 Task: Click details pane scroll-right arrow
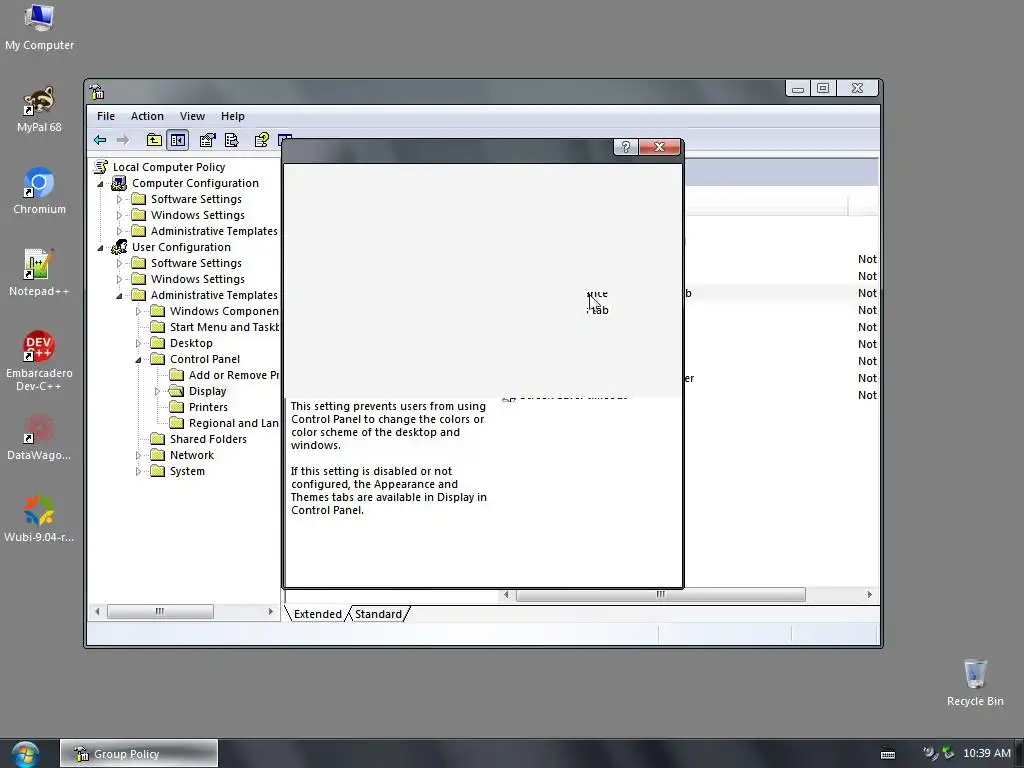click(869, 594)
